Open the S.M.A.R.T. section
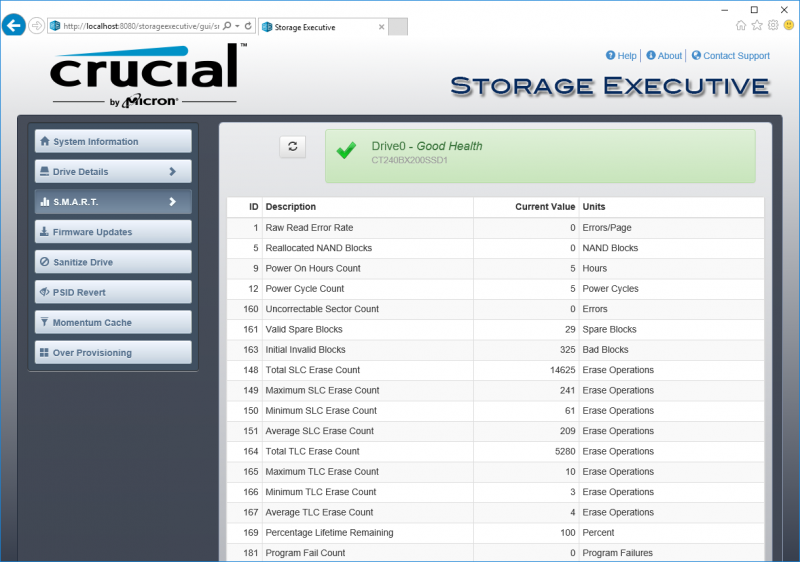 113,201
